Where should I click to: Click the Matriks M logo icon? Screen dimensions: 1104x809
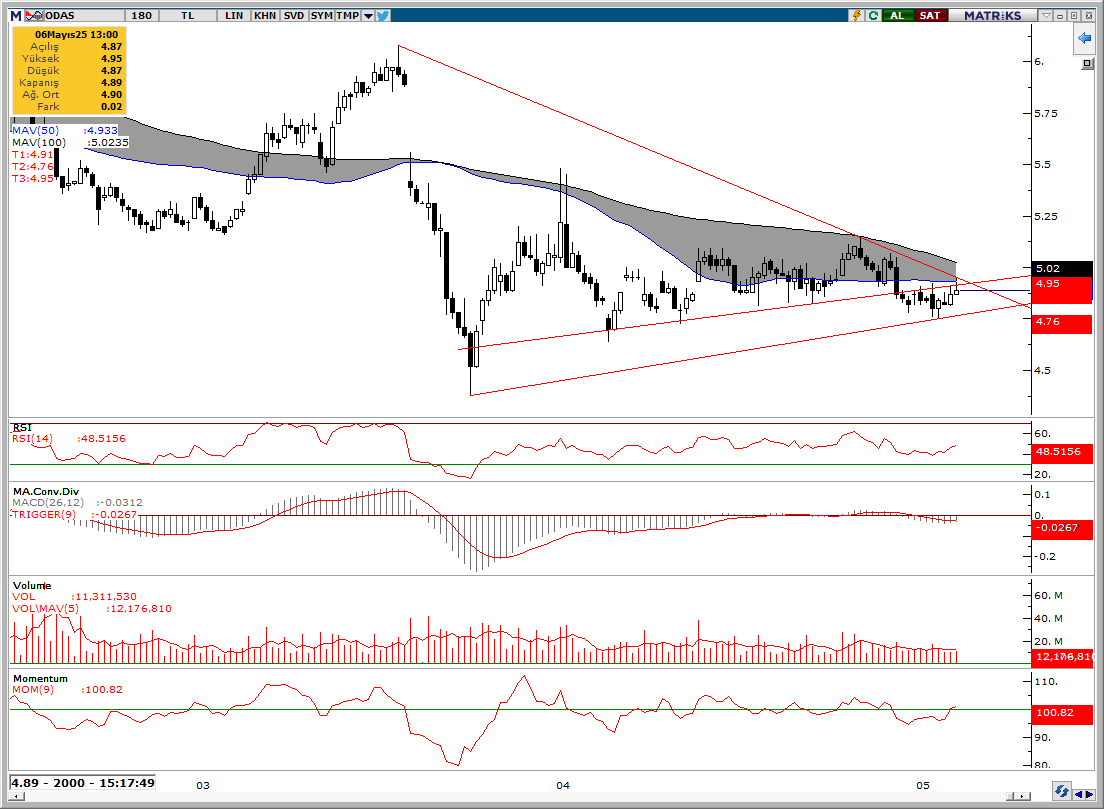pyautogui.click(x=15, y=15)
